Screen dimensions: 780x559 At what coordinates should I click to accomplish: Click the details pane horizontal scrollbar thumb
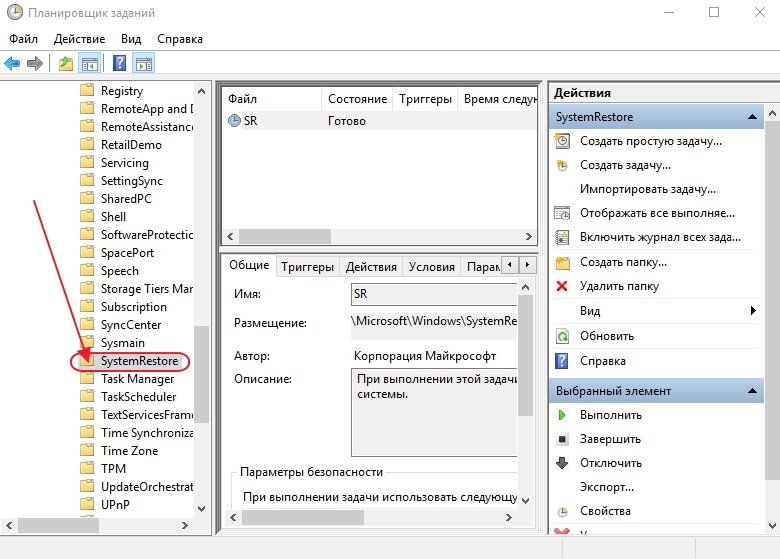click(302, 517)
